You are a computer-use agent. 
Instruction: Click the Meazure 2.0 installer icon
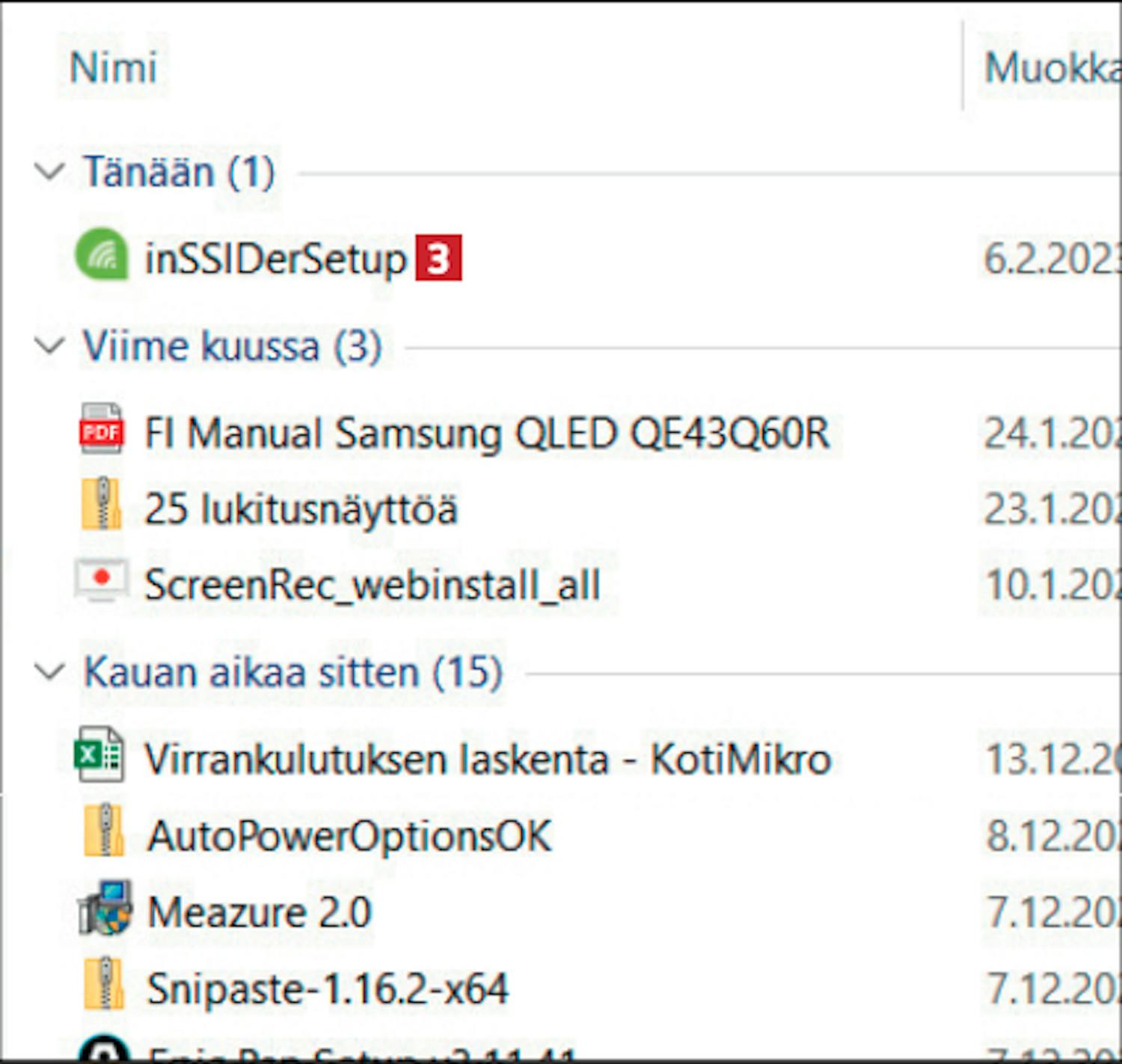[x=105, y=908]
